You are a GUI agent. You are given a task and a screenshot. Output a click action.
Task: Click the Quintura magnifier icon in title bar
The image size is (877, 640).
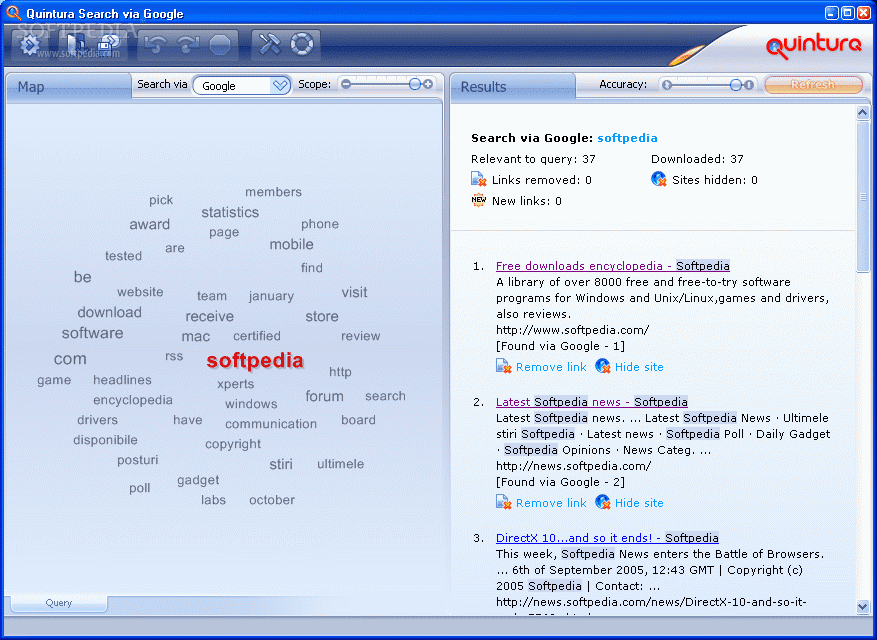tap(13, 13)
